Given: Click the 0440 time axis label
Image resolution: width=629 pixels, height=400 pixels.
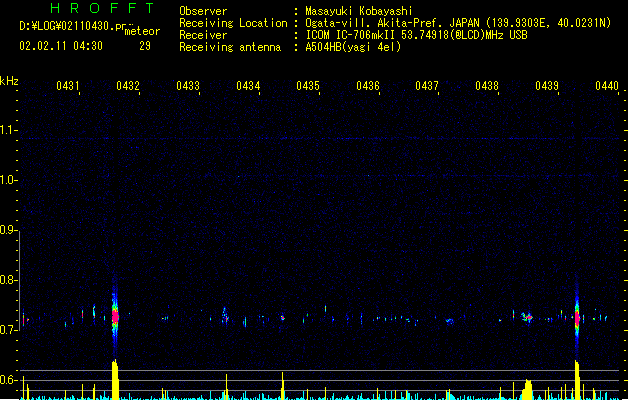Looking at the screenshot, I should point(607,85).
